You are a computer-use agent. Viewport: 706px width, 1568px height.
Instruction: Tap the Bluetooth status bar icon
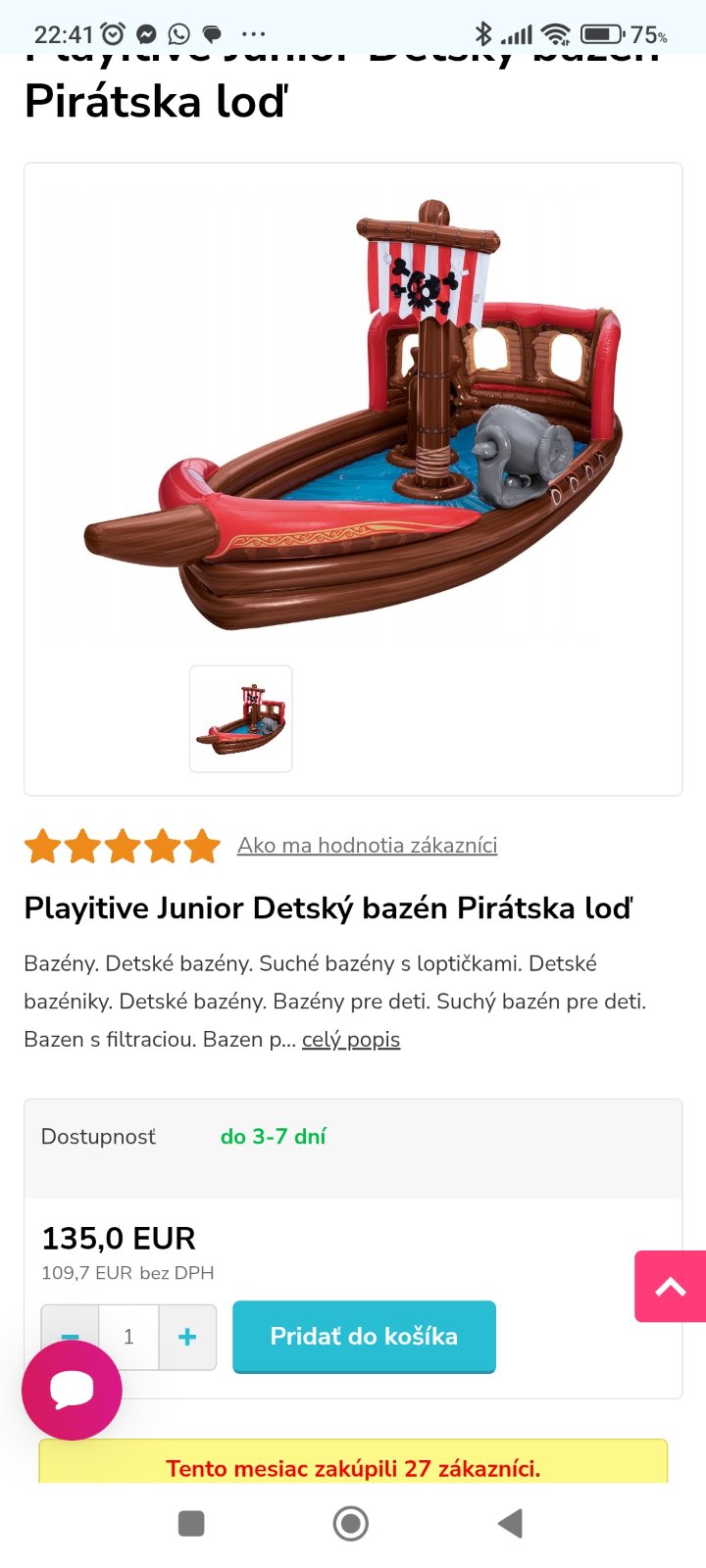coord(482,34)
